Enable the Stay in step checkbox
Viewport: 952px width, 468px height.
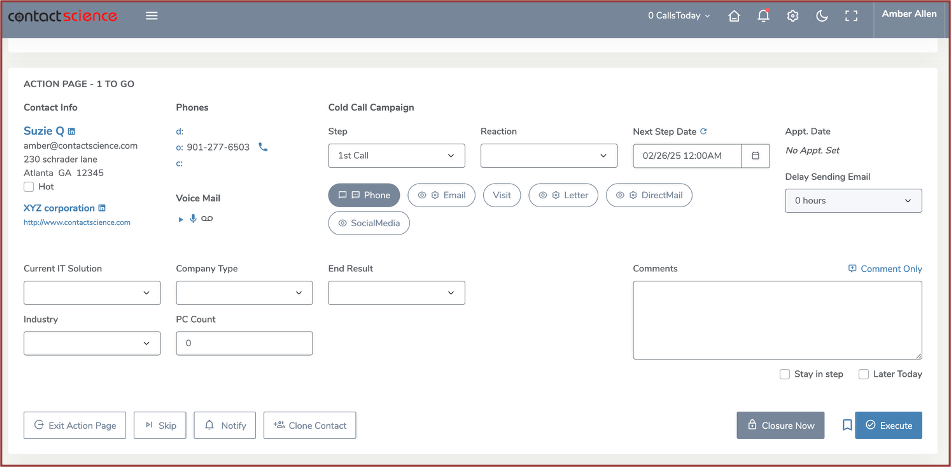click(x=784, y=374)
